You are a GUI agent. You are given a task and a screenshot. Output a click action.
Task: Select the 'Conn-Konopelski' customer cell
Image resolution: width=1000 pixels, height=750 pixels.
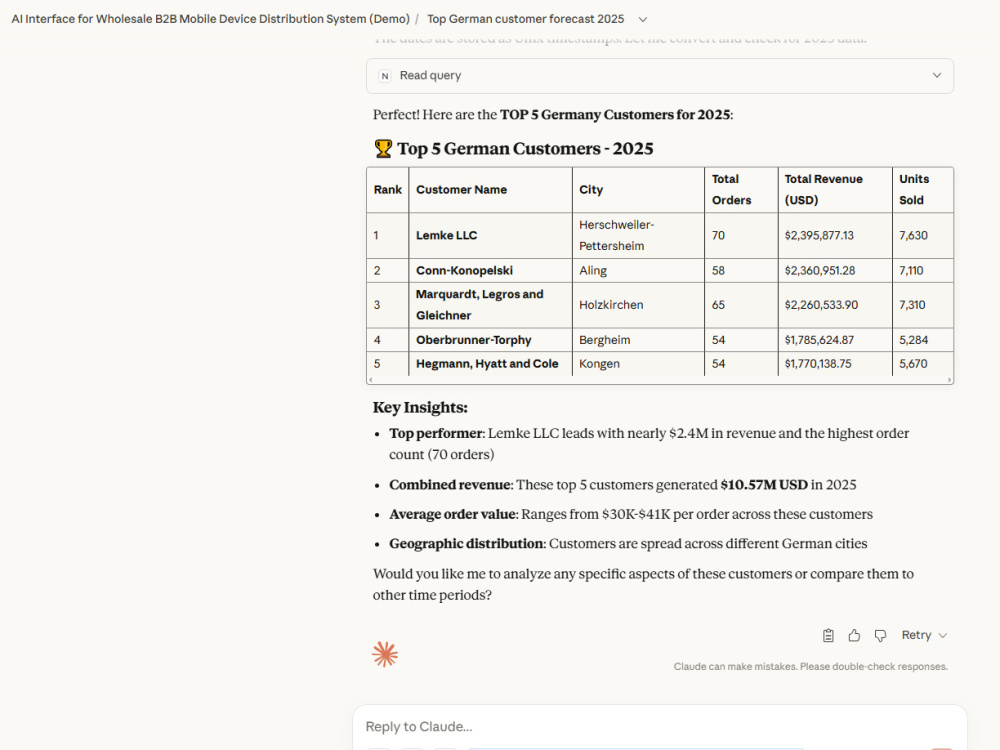pyautogui.click(x=490, y=270)
